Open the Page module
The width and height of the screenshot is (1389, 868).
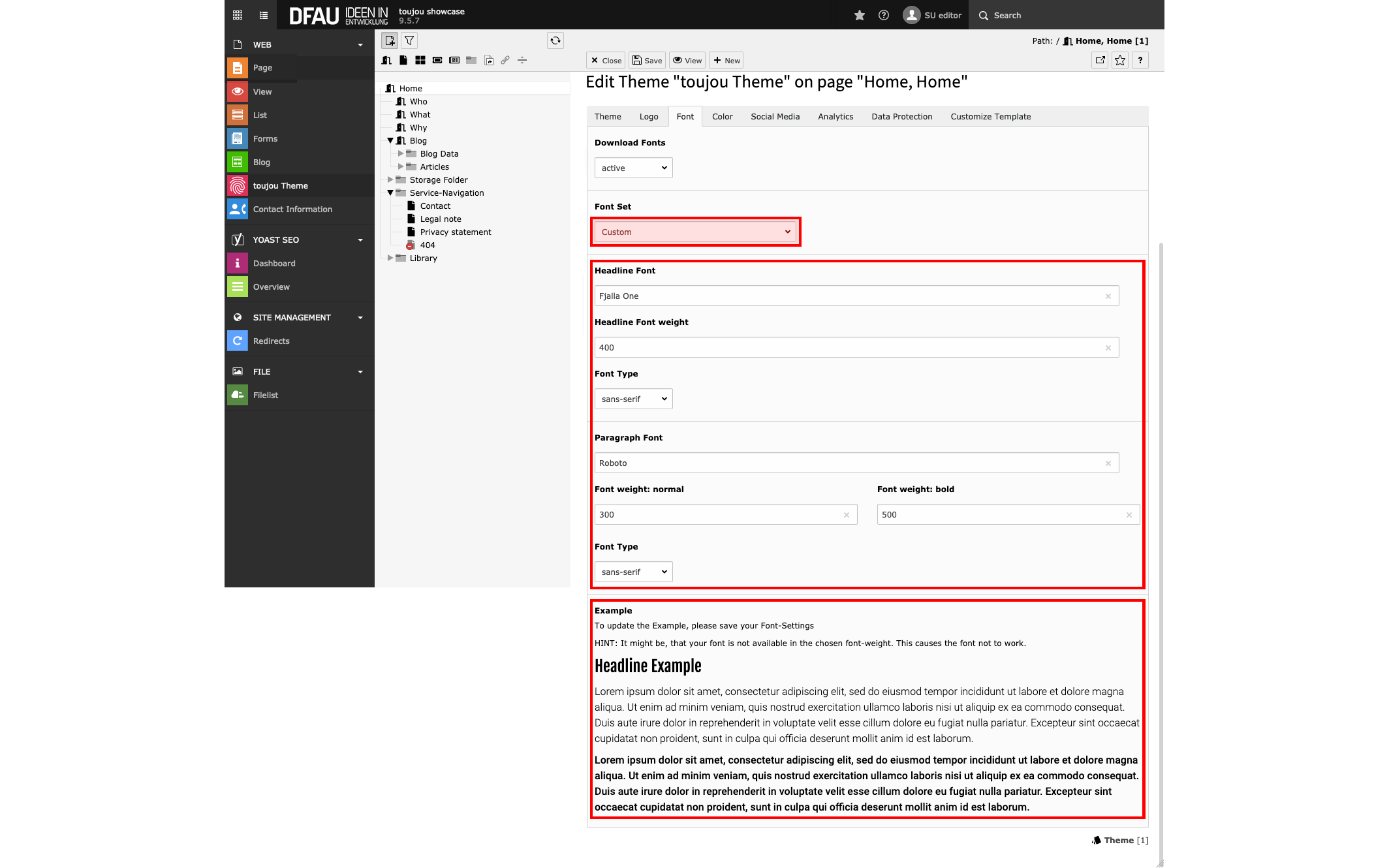pyautogui.click(x=300, y=68)
